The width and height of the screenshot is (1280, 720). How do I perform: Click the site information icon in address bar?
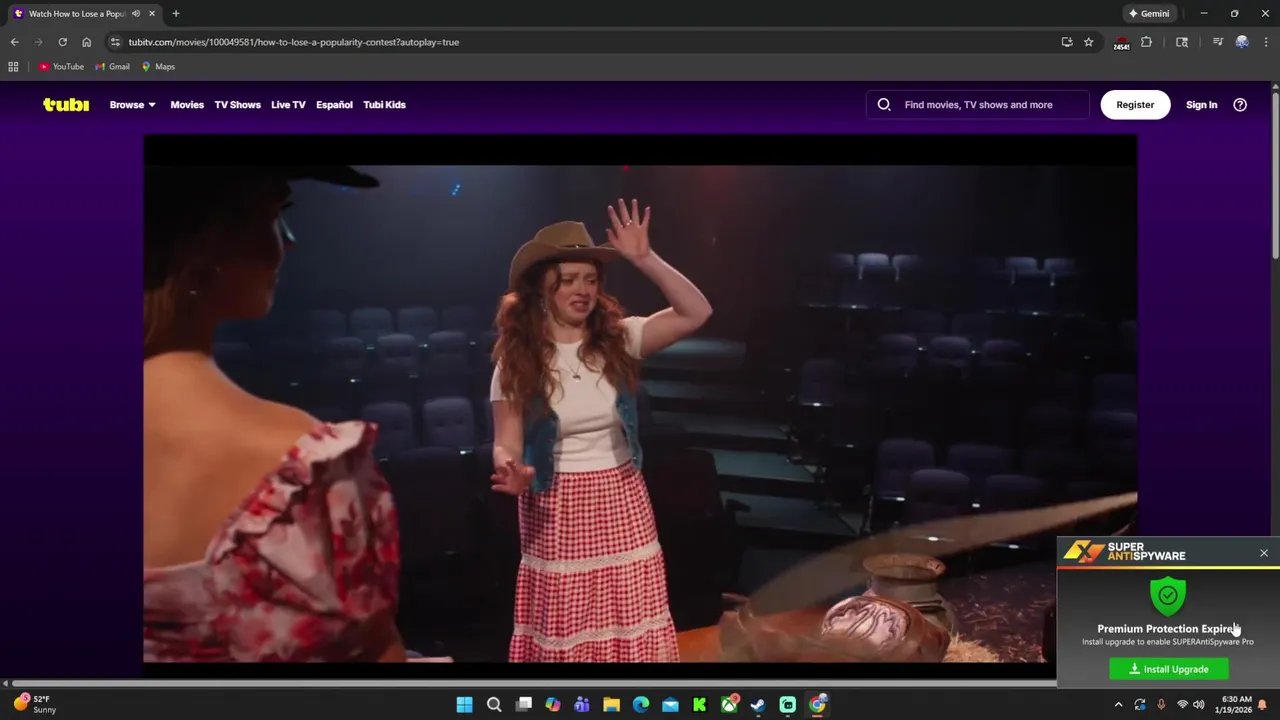[x=115, y=42]
